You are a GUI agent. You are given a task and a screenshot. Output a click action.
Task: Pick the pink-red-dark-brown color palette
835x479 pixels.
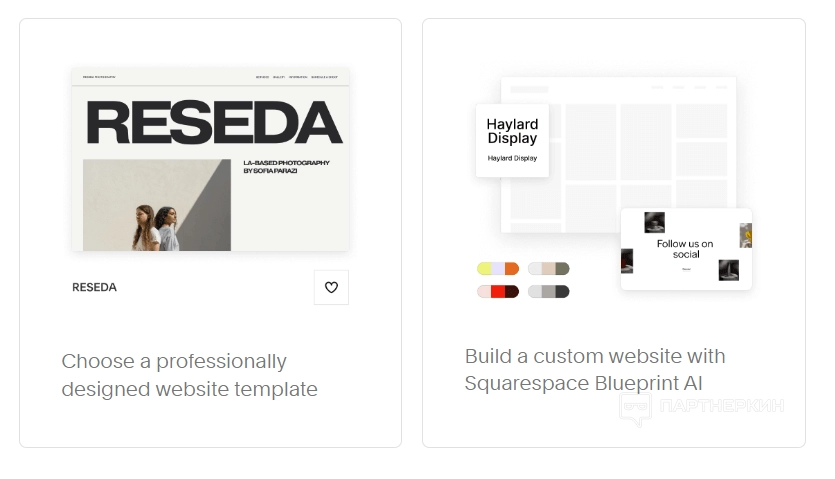coord(498,292)
